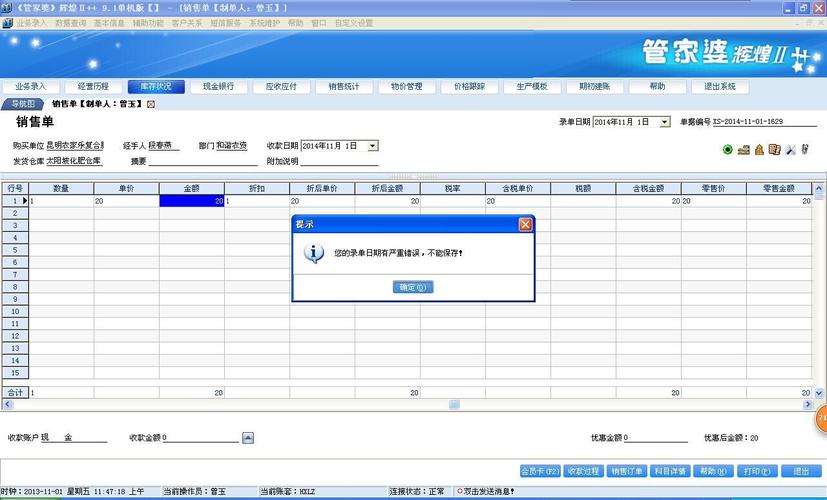
Task: Click the 零售价 column header
Action: tap(714, 188)
